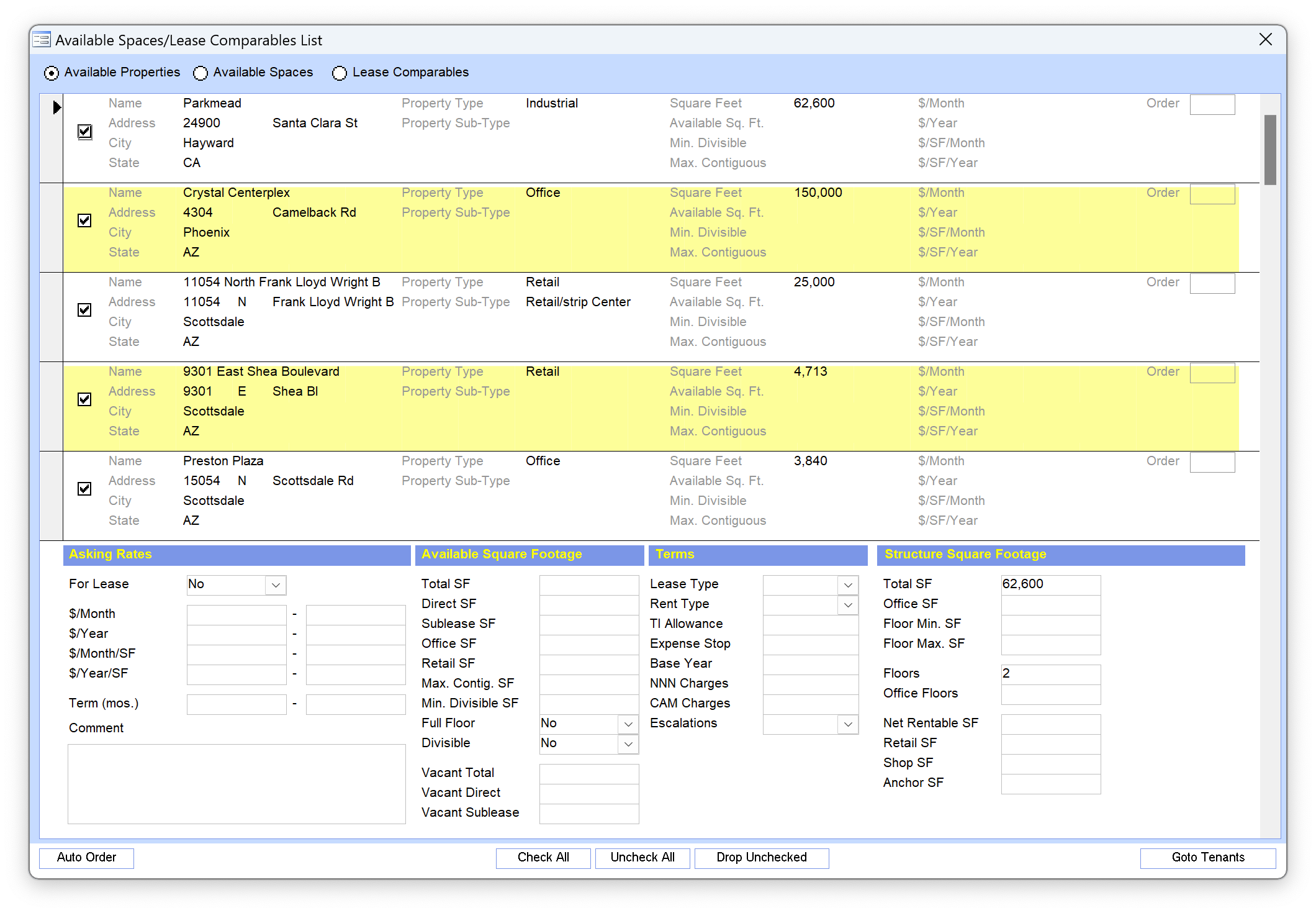Screen dimensions: 1316x913
Task: Click the second $/Year/SF range field
Action: click(356, 674)
